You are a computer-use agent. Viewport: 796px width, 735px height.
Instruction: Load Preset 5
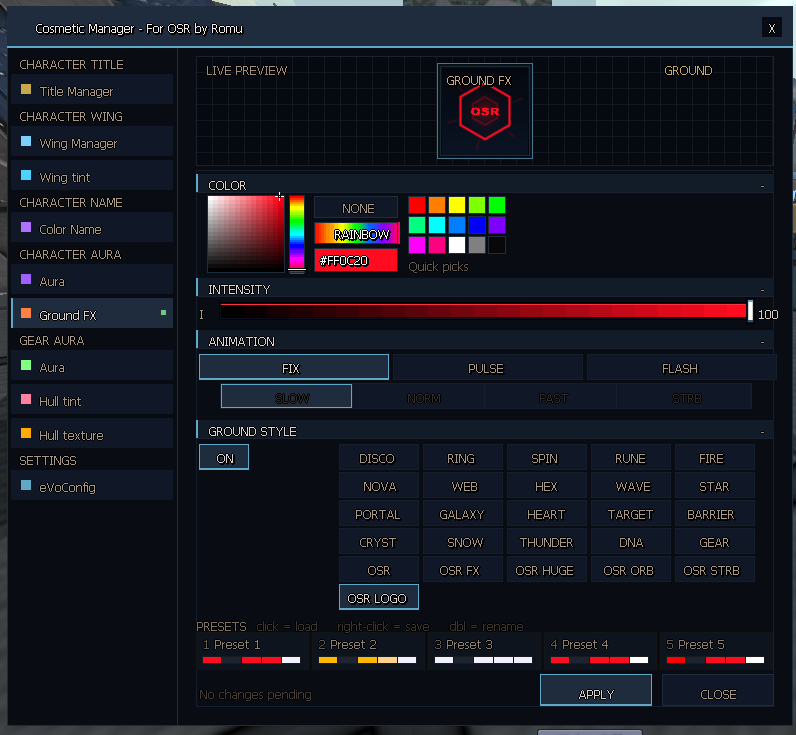[x=716, y=651]
